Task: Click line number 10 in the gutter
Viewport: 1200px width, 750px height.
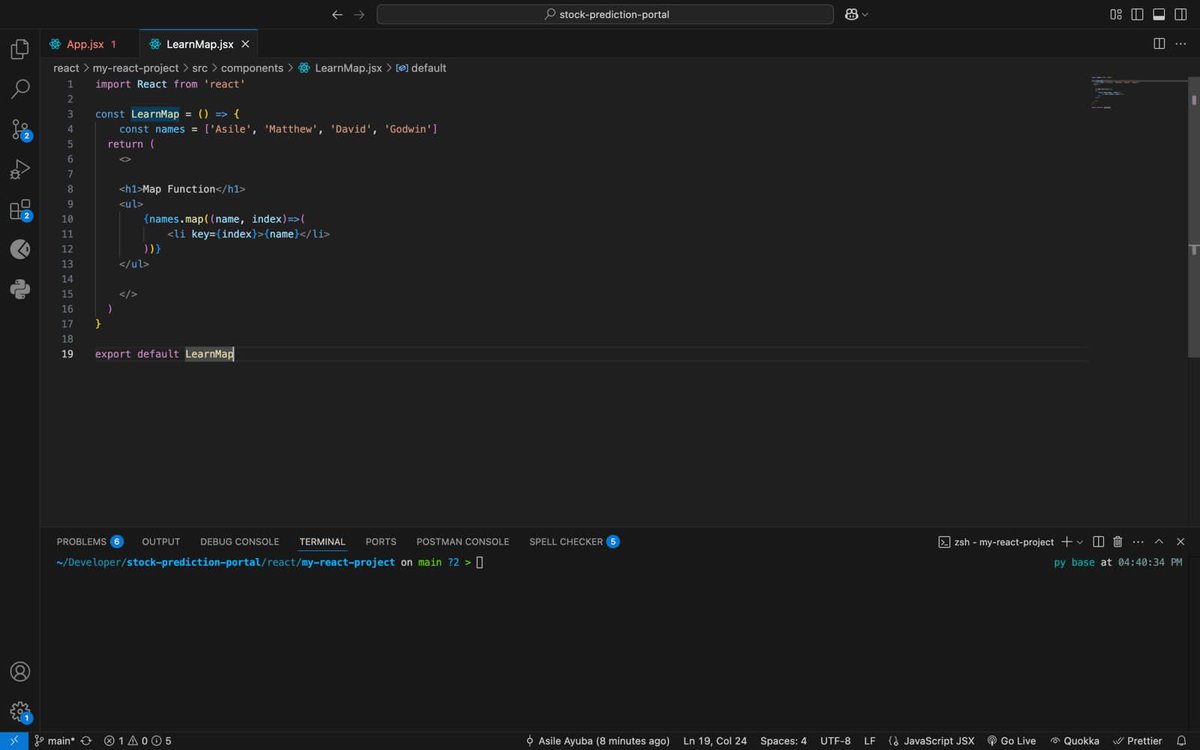Action: pyautogui.click(x=67, y=219)
